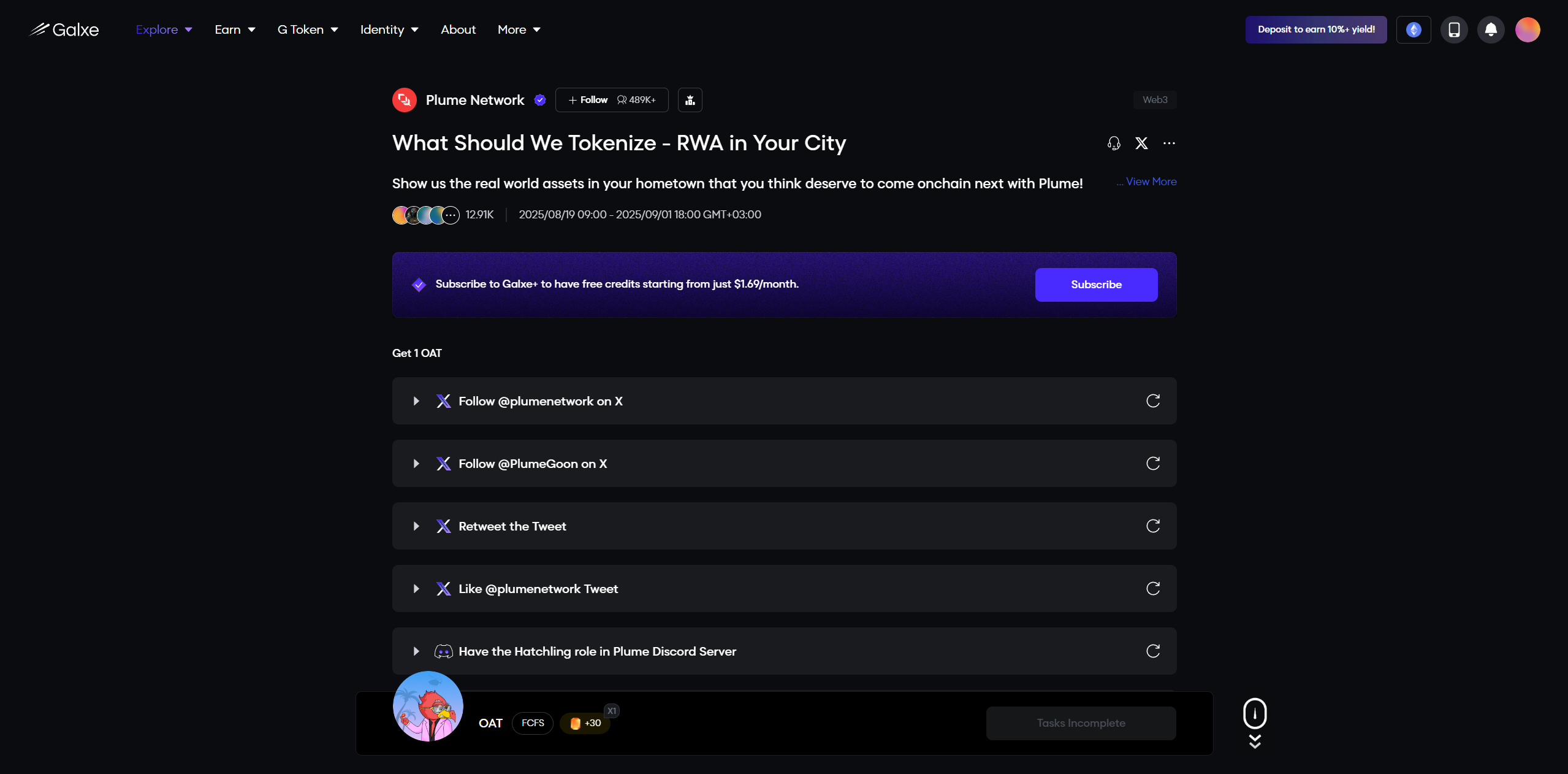Screen dimensions: 1568x774
Task: Share the quest on X
Action: click(1141, 143)
